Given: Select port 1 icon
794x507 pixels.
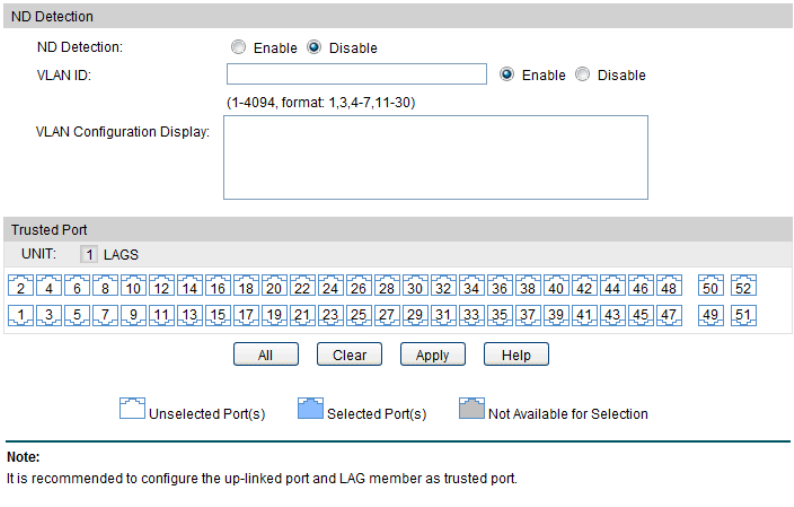Looking at the screenshot, I should click(21, 315).
